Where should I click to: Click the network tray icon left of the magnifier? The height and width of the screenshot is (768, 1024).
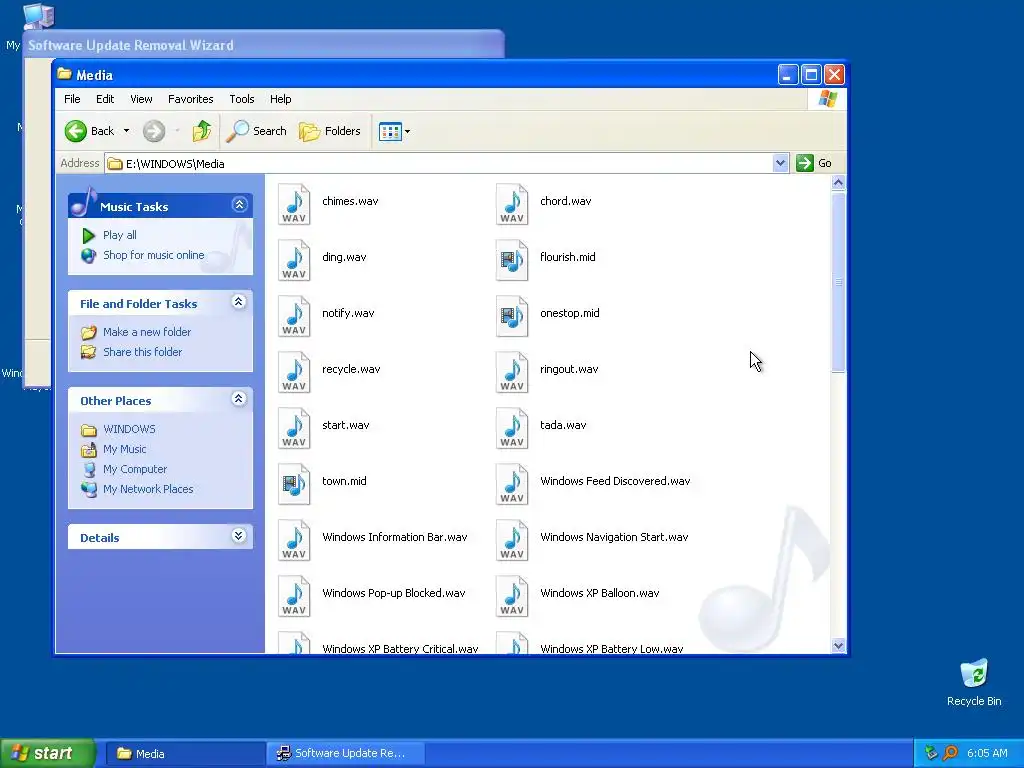point(931,754)
